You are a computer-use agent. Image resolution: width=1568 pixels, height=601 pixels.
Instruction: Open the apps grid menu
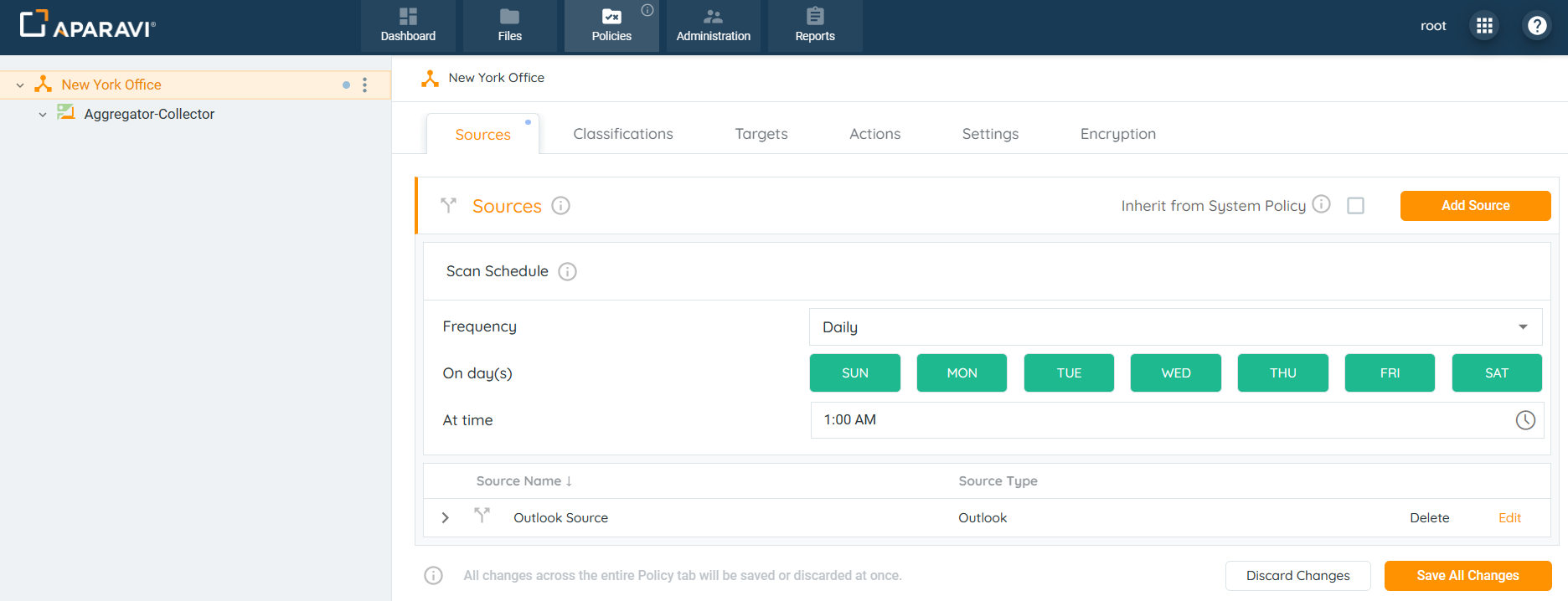point(1484,26)
